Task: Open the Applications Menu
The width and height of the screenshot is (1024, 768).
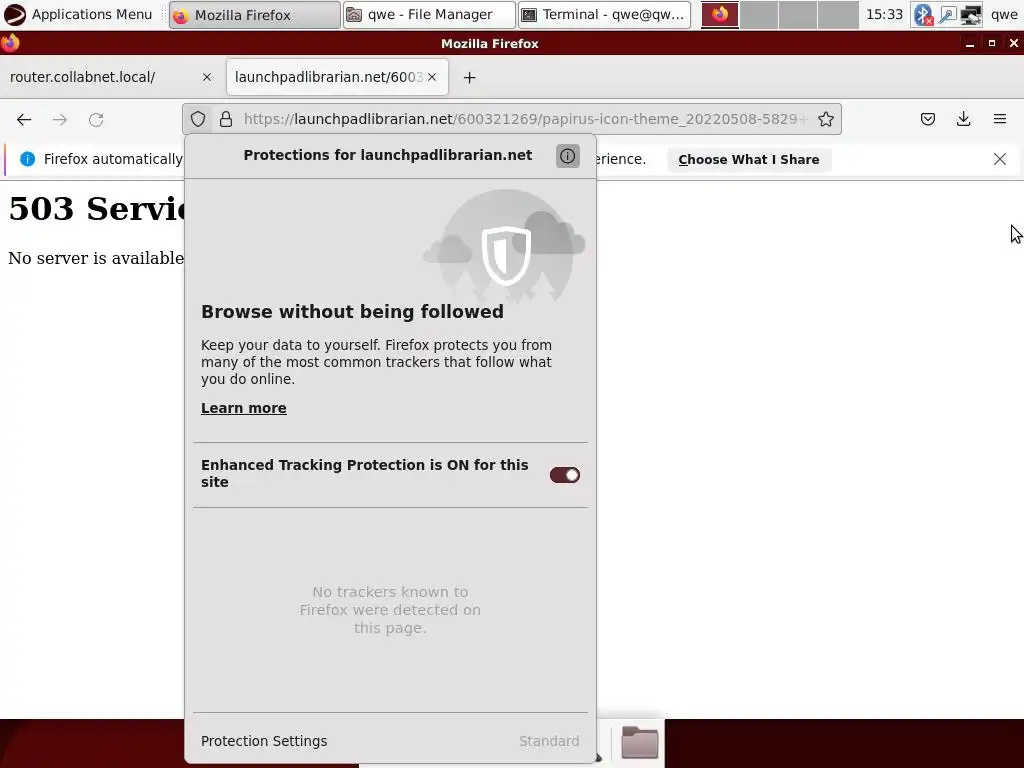Action: point(78,14)
